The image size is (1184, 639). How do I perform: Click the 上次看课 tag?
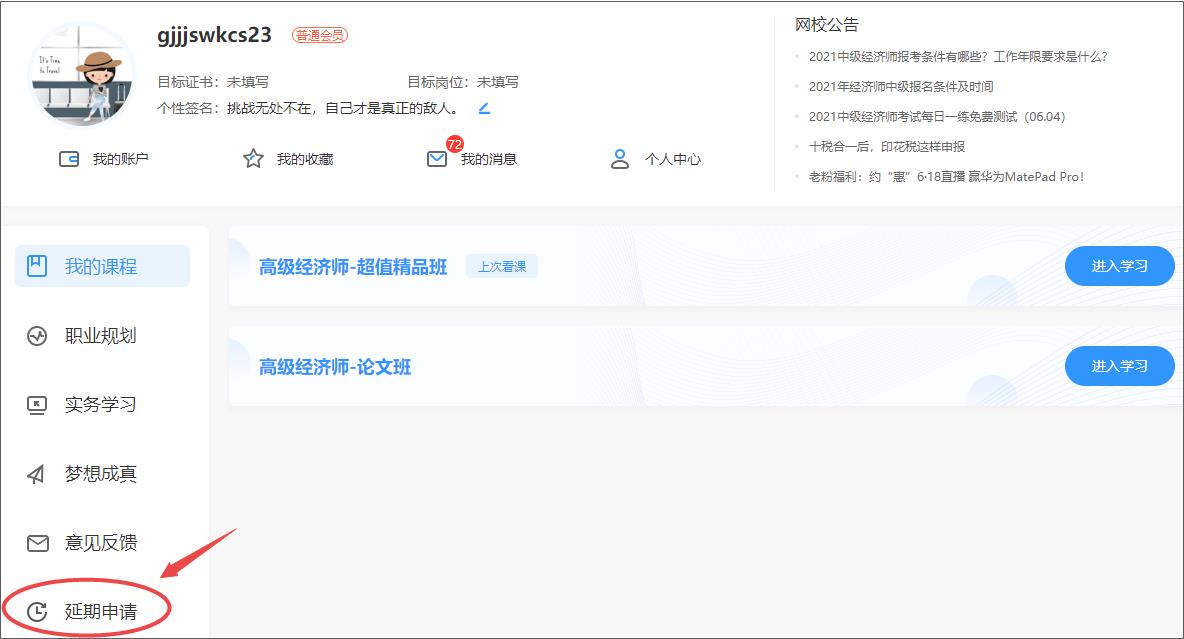coord(502,267)
